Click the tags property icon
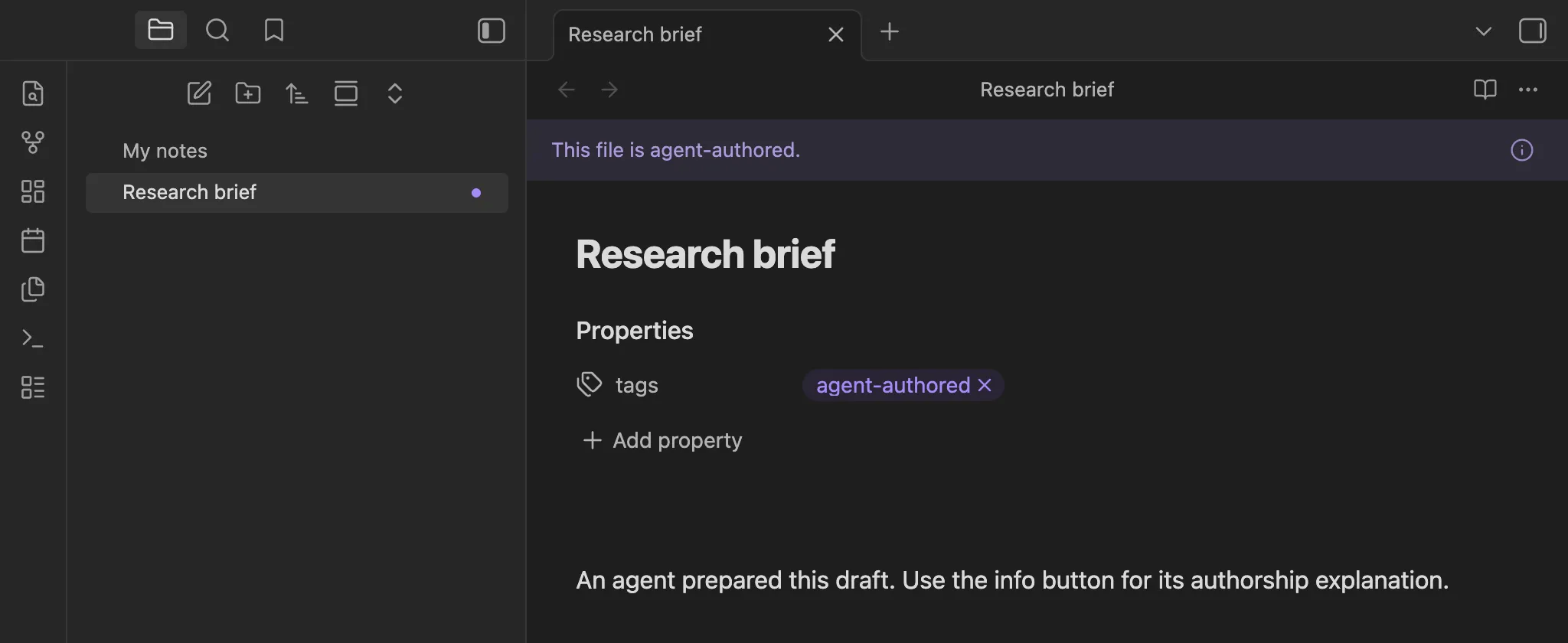This screenshot has width=1568, height=643. pos(590,384)
